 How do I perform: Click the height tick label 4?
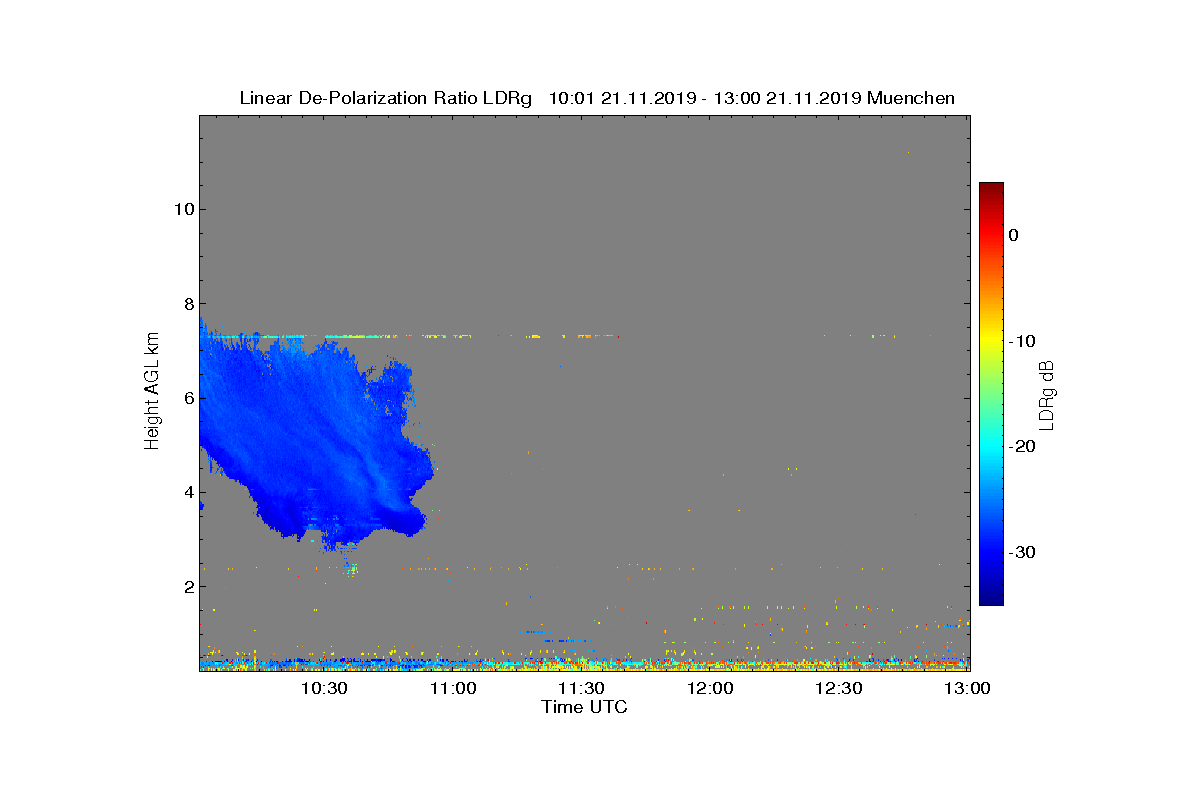(x=187, y=492)
